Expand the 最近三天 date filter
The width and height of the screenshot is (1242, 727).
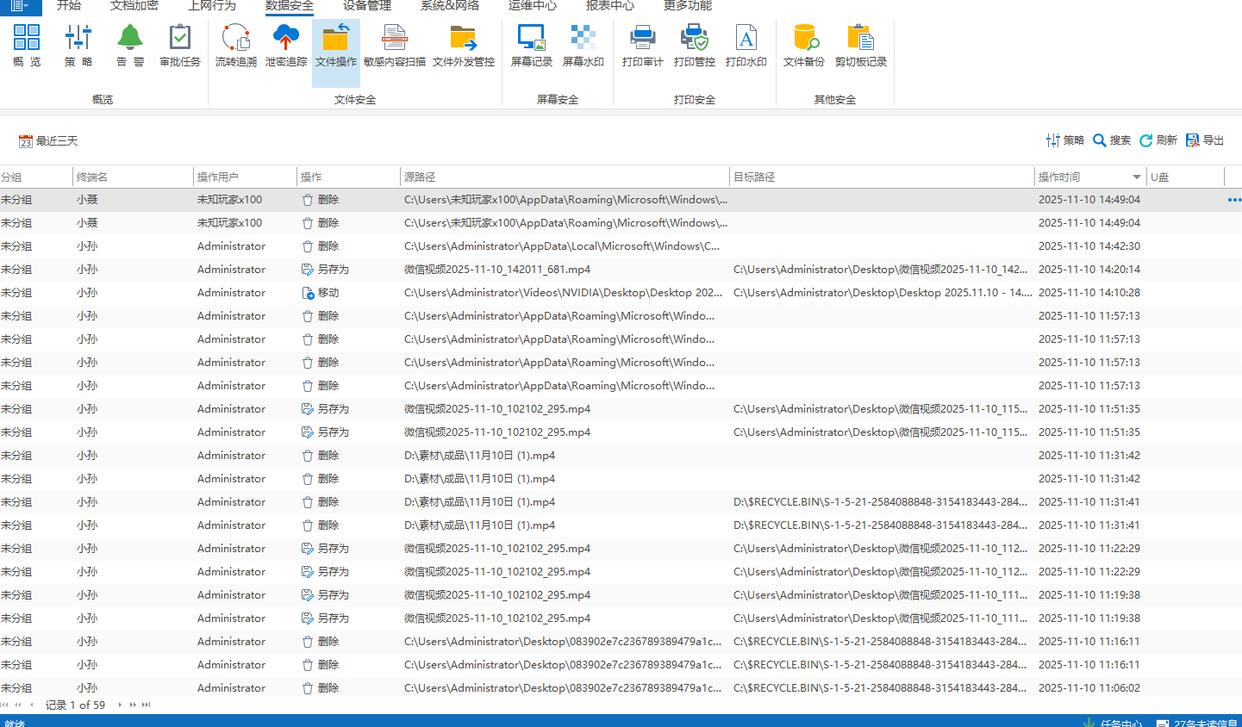tap(48, 141)
